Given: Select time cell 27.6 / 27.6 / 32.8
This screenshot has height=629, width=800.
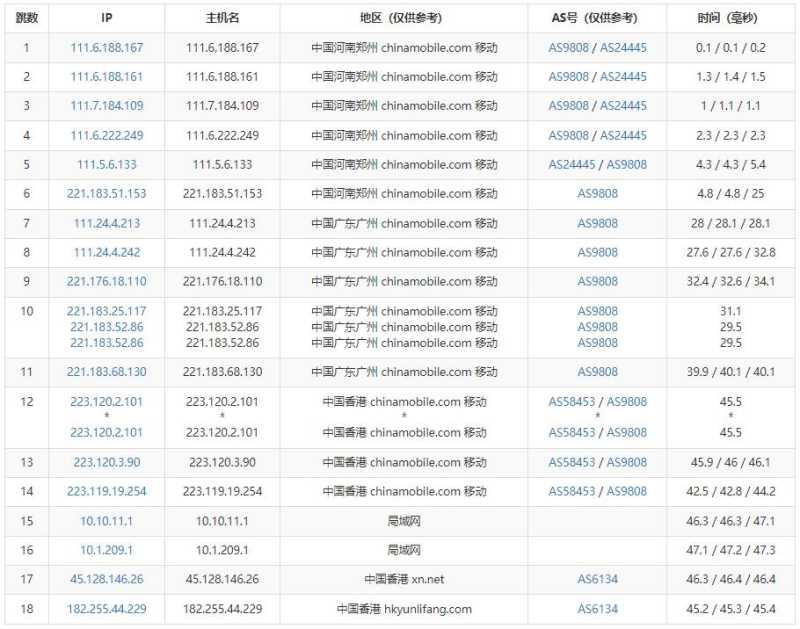Looking at the screenshot, I should pyautogui.click(x=731, y=252).
